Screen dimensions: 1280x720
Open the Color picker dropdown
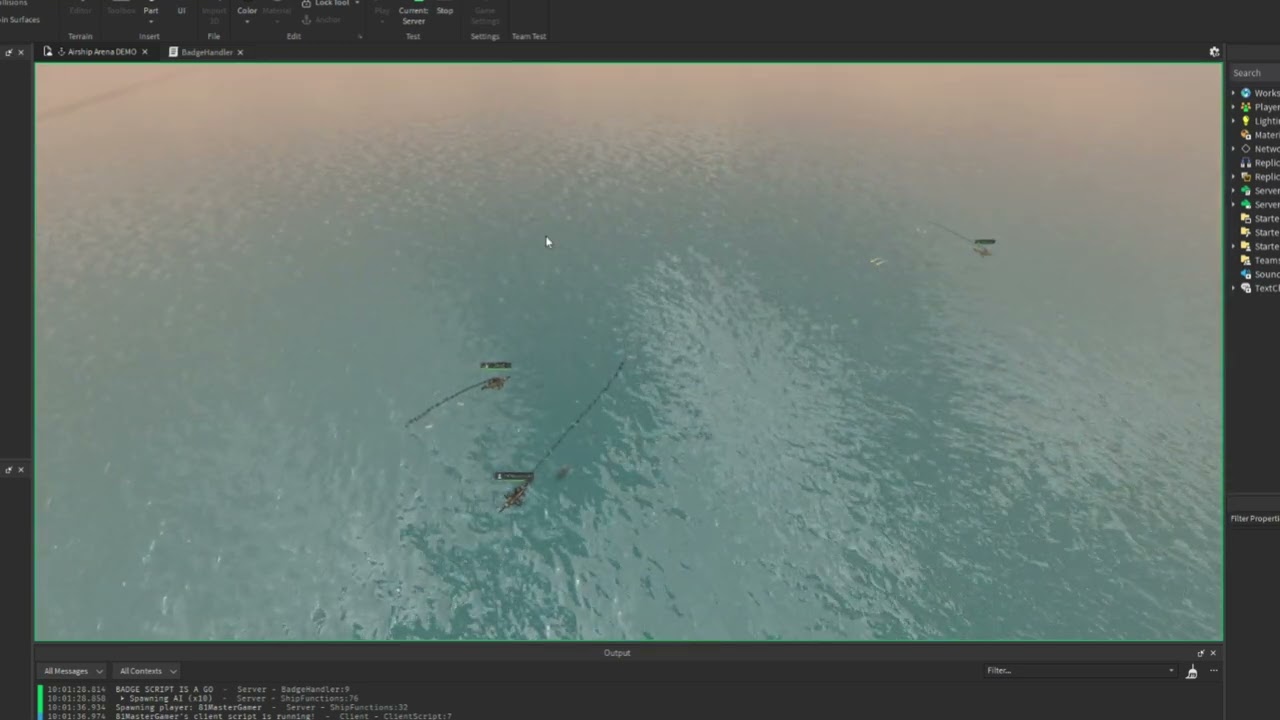247,22
